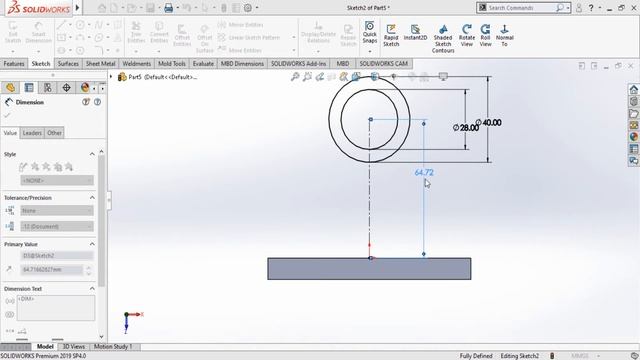
Task: Collapse the Dimension Text section
Action: [92, 289]
